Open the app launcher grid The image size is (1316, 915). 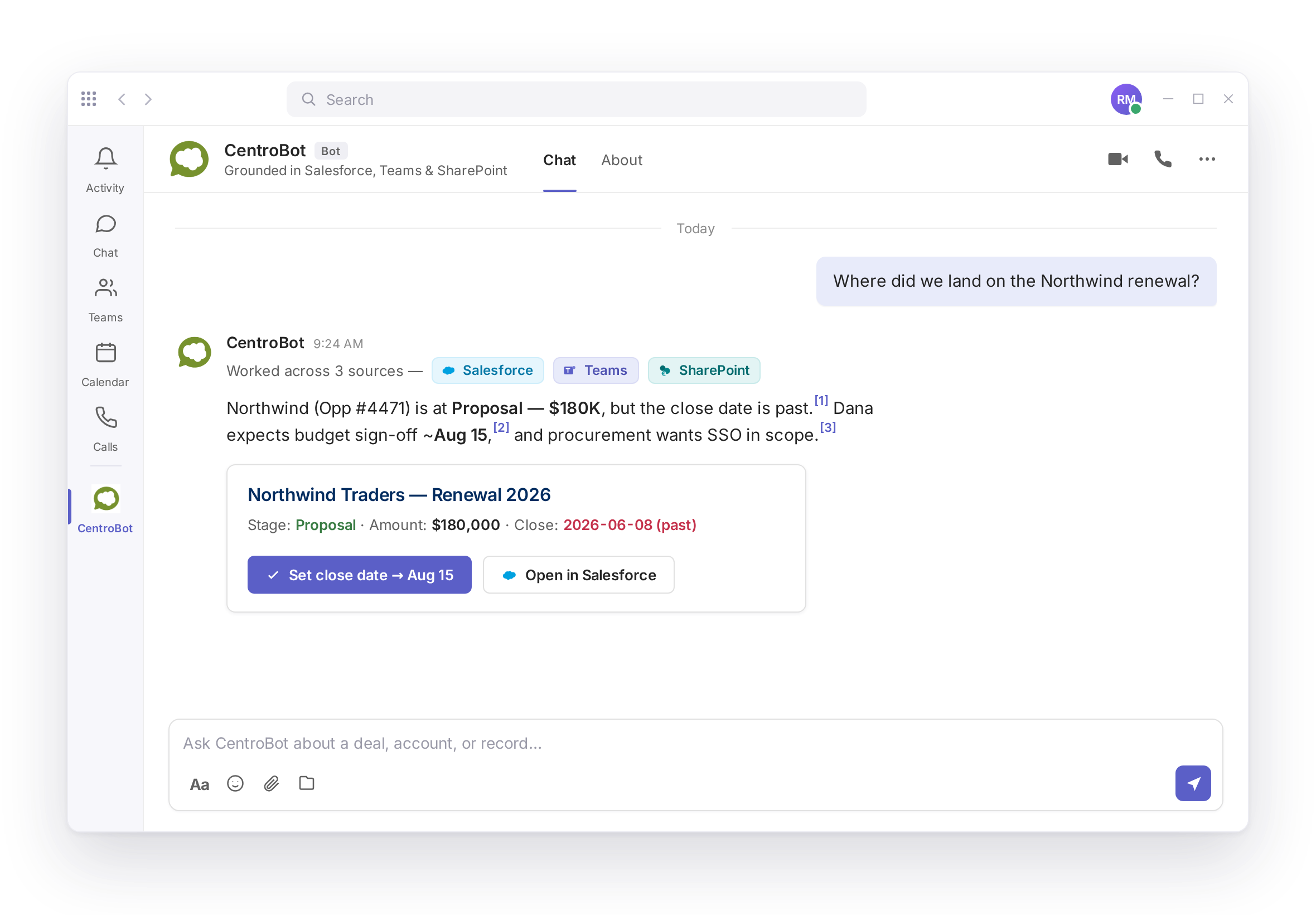[88, 99]
